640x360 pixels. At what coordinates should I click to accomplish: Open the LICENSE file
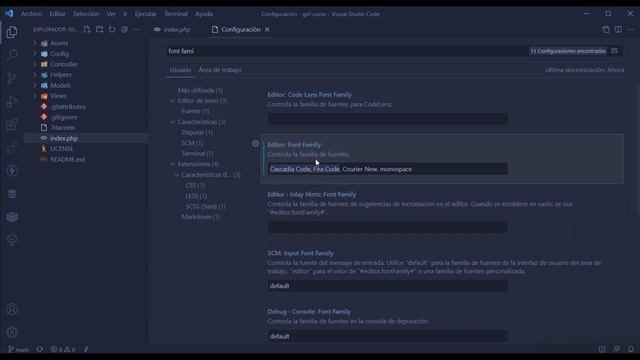point(62,149)
